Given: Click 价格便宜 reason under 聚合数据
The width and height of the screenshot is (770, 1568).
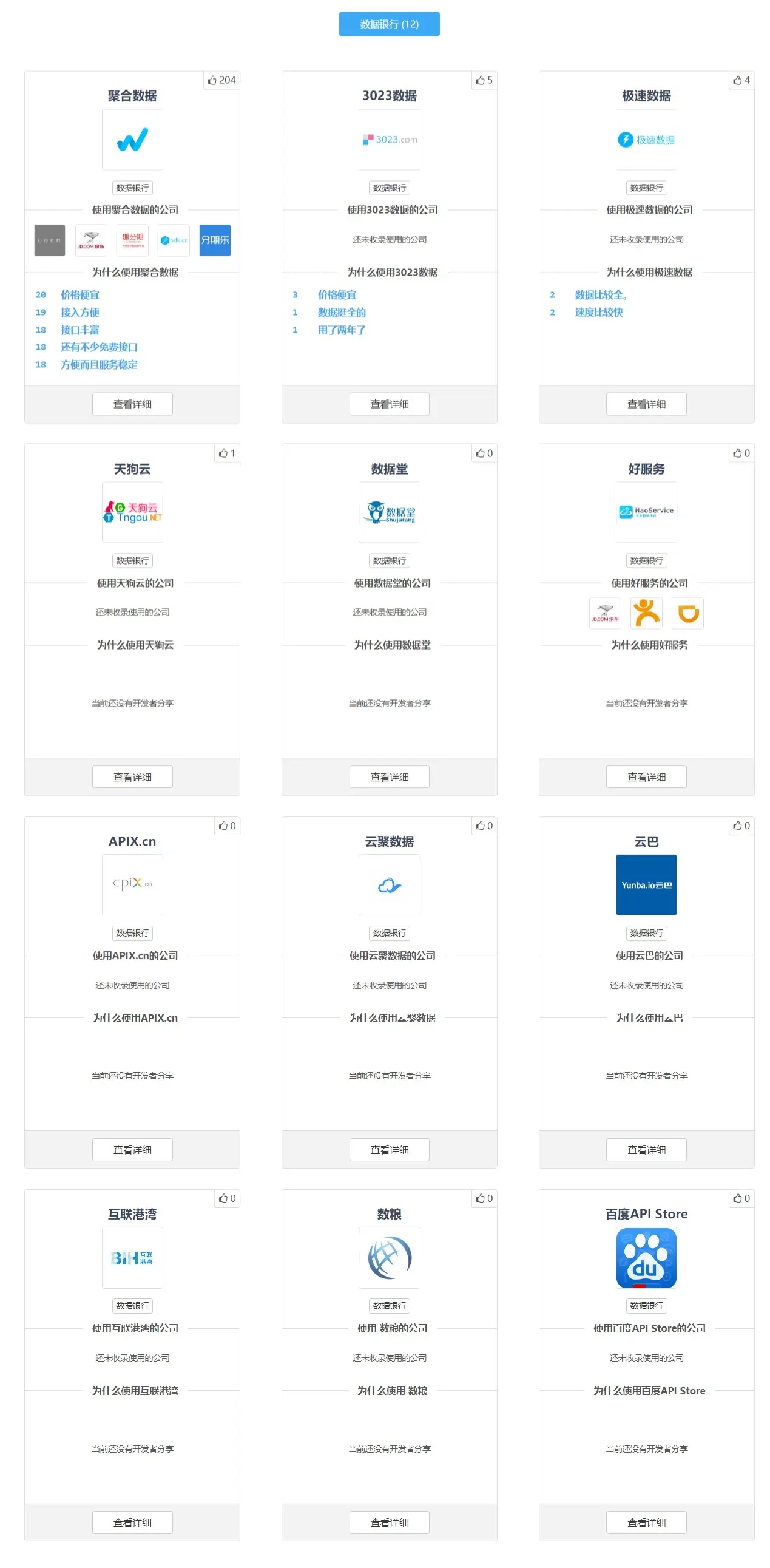Looking at the screenshot, I should coord(79,294).
